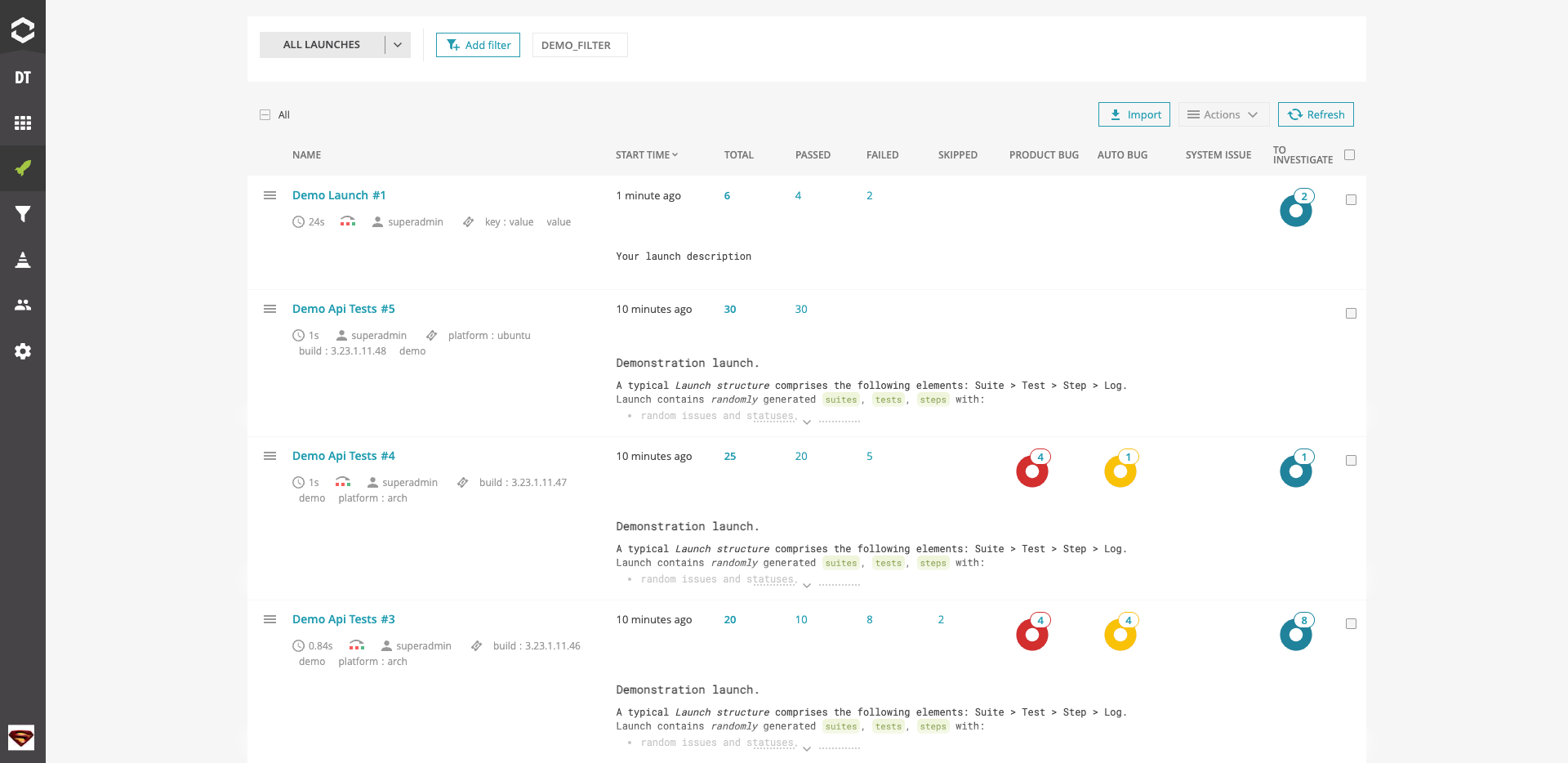Open the Debug cone icon in sidebar
Image resolution: width=1568 pixels, height=763 pixels.
pyautogui.click(x=23, y=260)
